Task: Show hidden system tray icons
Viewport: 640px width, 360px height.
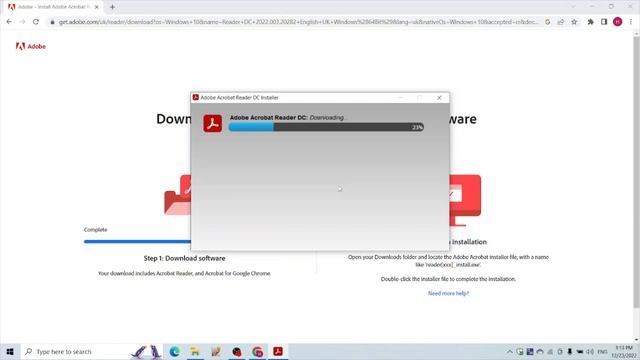Action: point(510,351)
